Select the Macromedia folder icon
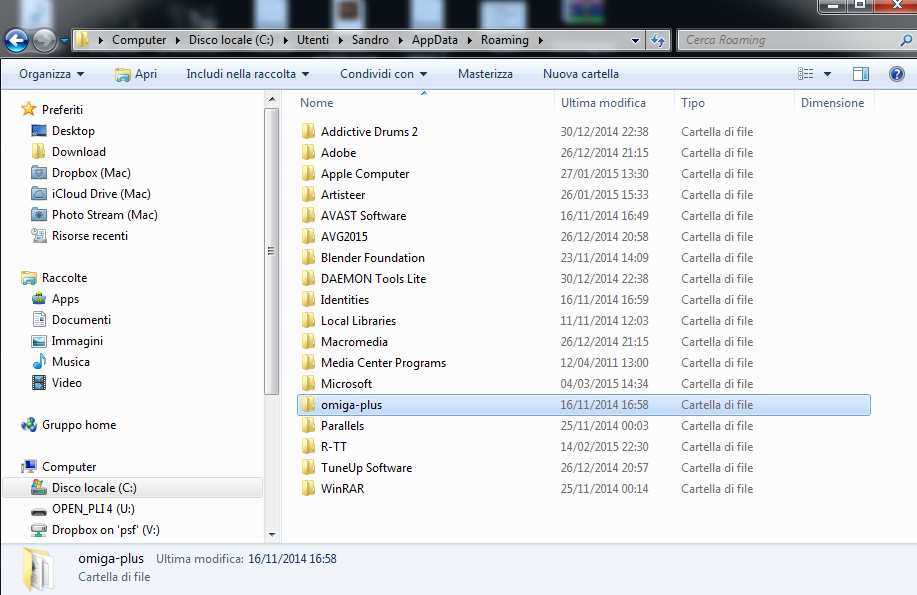The height and width of the screenshot is (595, 917). click(308, 341)
